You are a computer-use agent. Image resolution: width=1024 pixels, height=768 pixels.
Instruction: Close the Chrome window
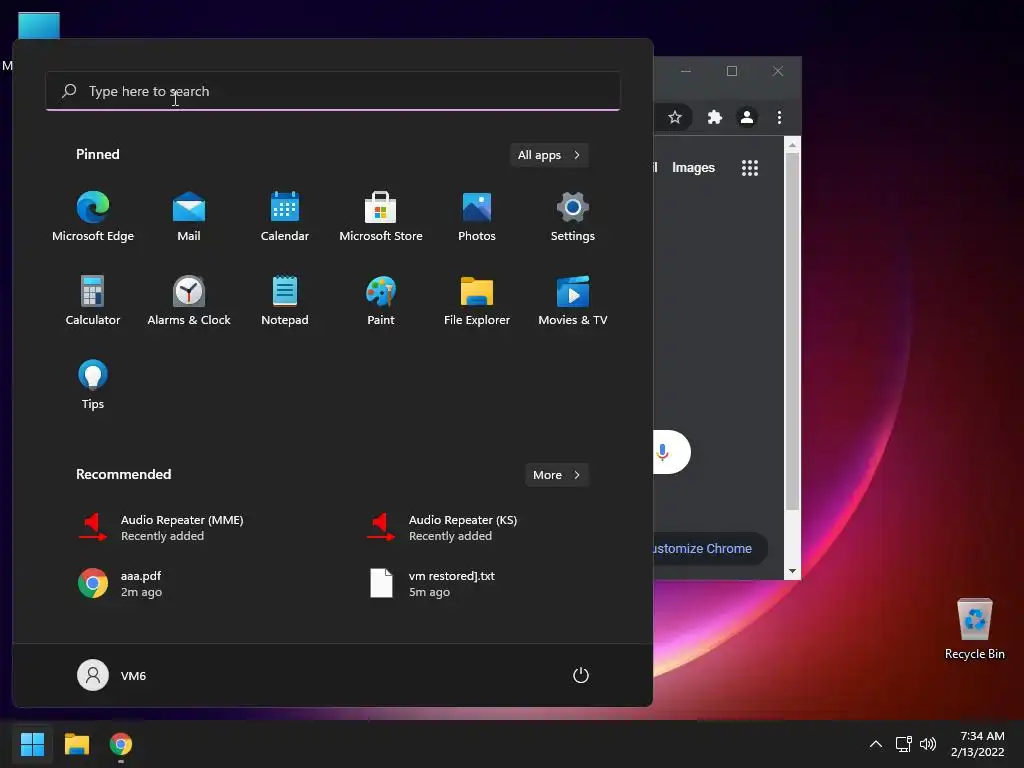777,71
